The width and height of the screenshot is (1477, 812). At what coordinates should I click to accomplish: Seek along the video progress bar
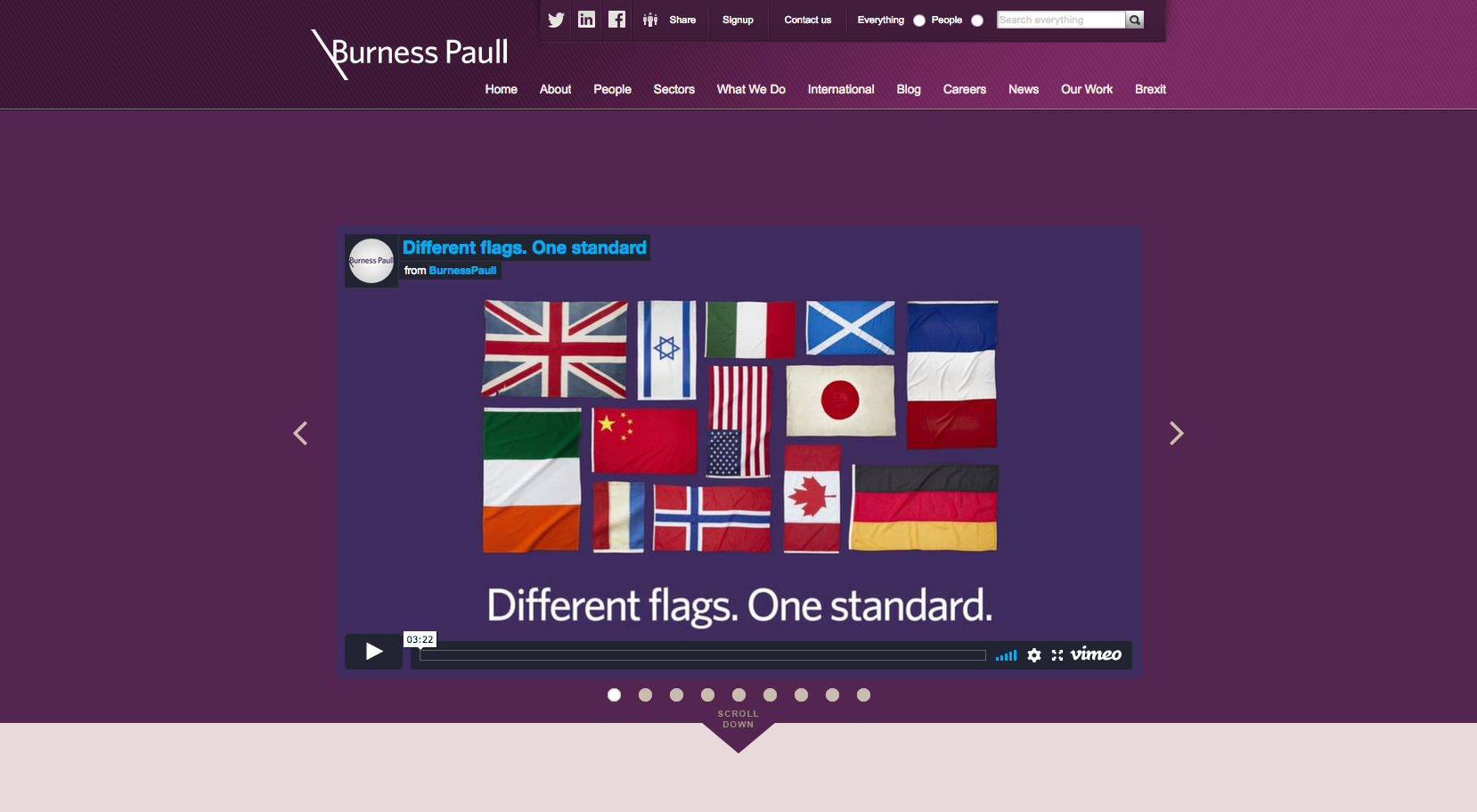(702, 655)
